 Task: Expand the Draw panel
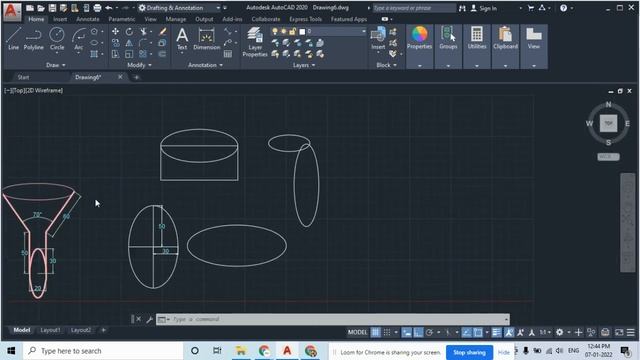(56, 65)
